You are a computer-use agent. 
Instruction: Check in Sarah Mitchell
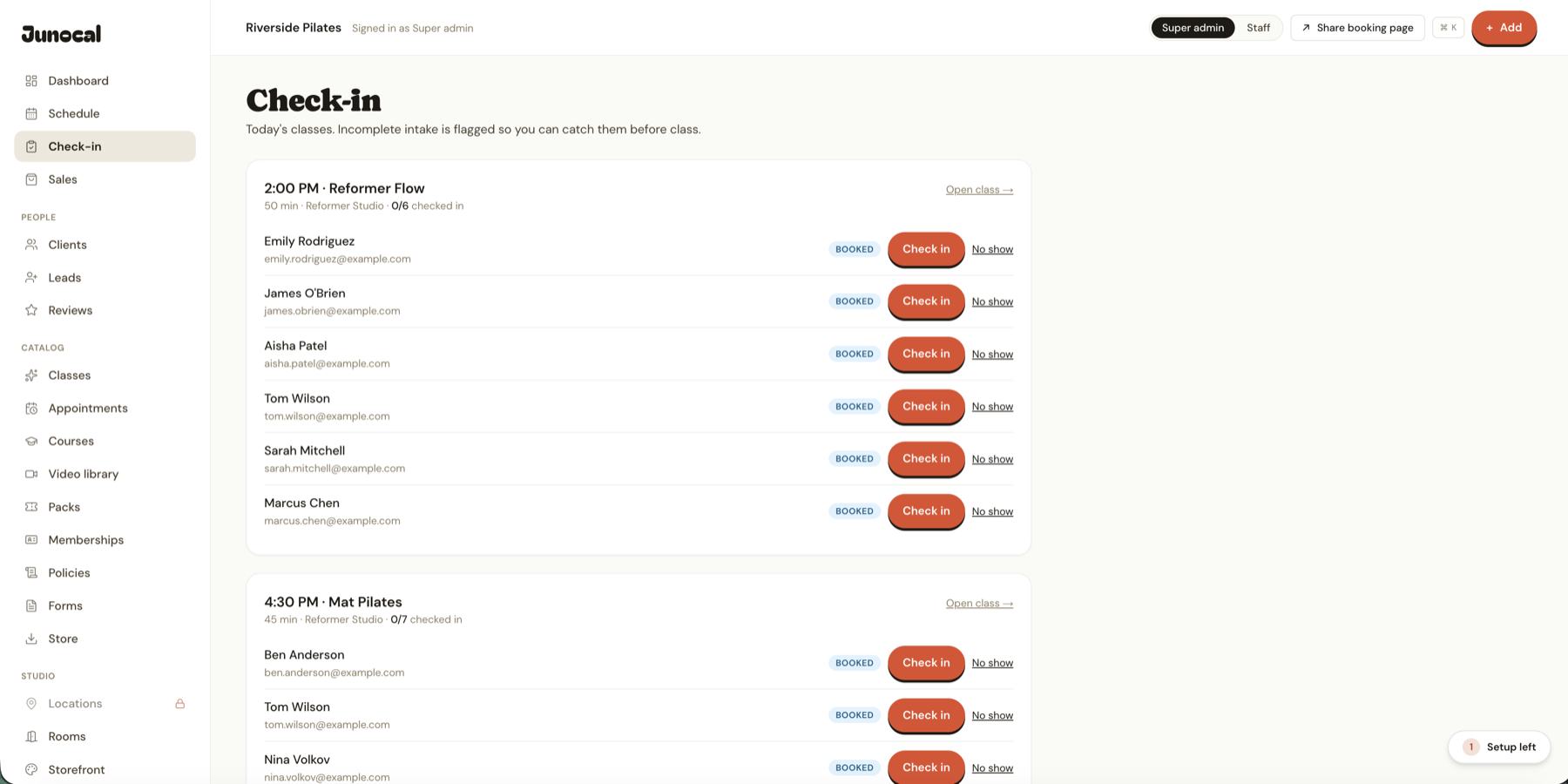pos(926,458)
